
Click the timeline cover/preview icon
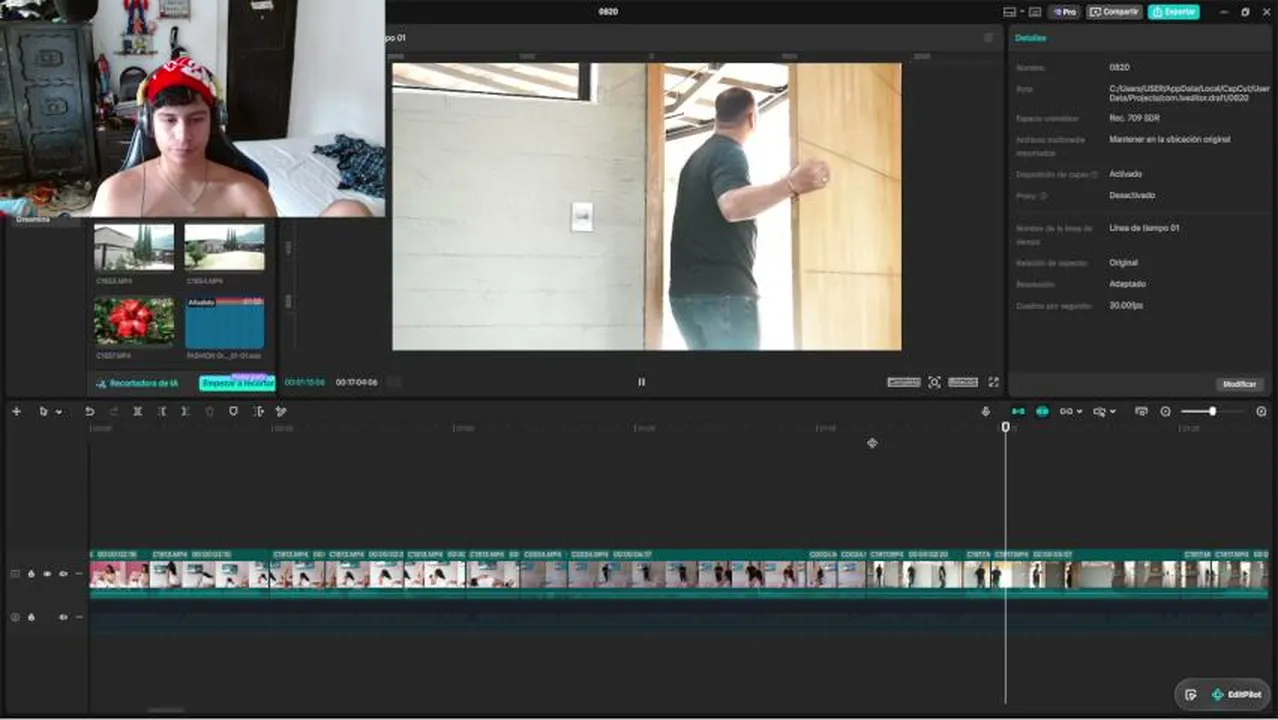click(1141, 411)
